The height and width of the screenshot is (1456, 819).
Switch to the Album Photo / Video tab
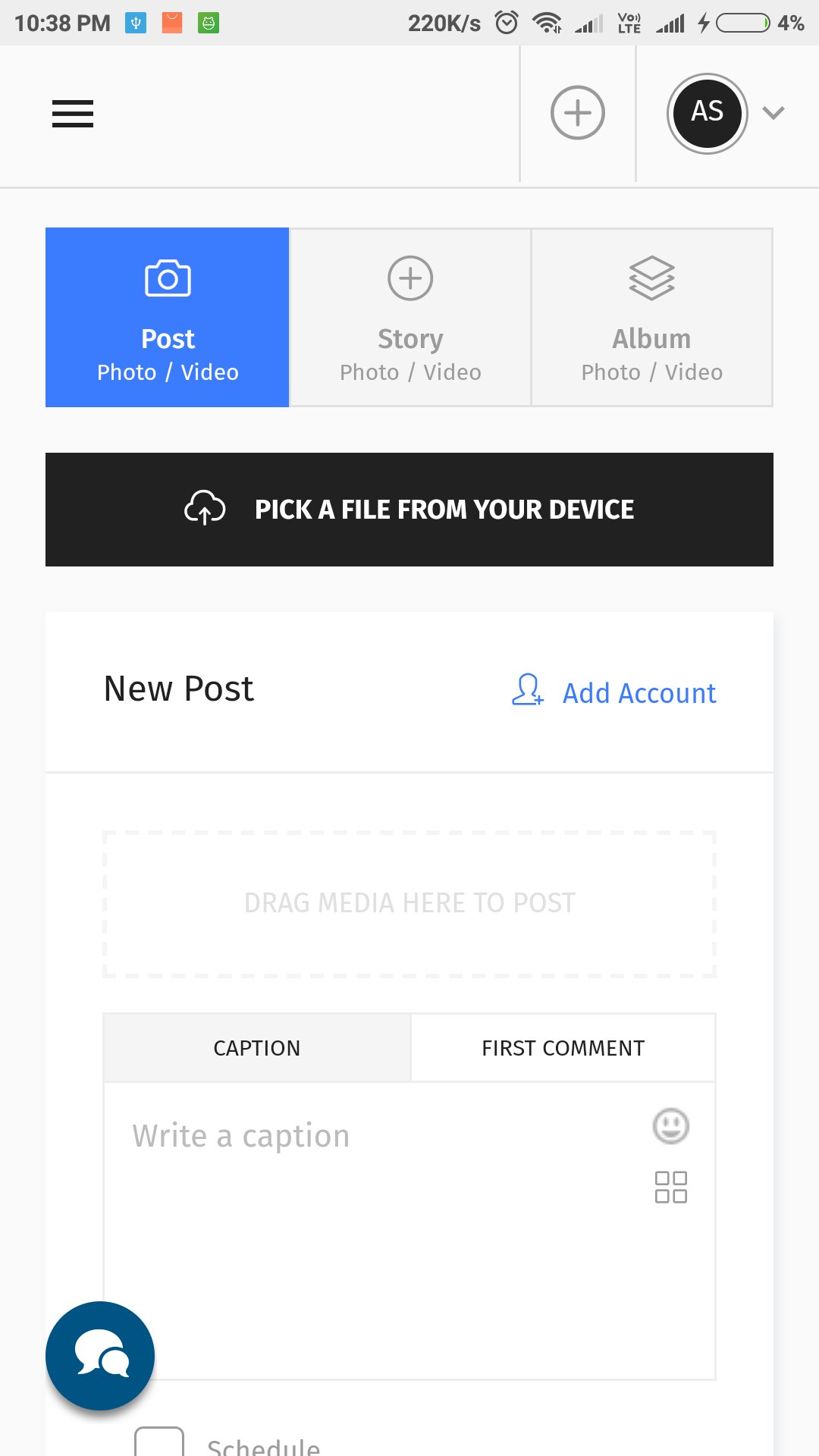(x=651, y=317)
